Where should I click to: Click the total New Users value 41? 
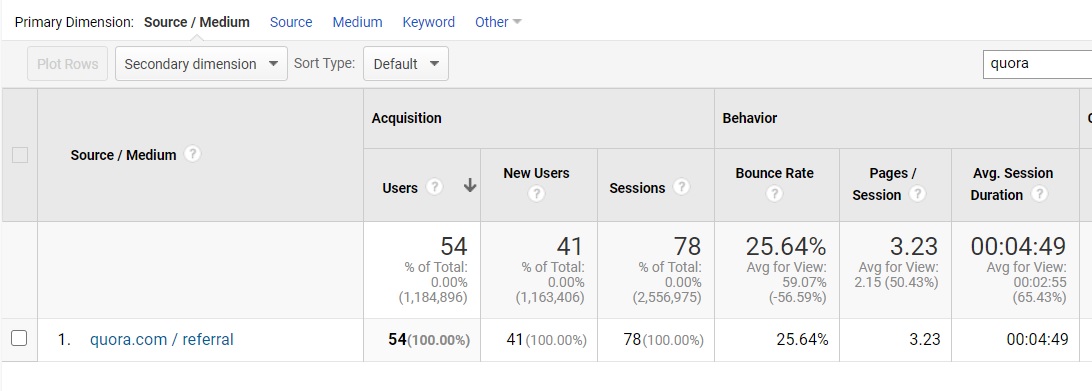(570, 246)
